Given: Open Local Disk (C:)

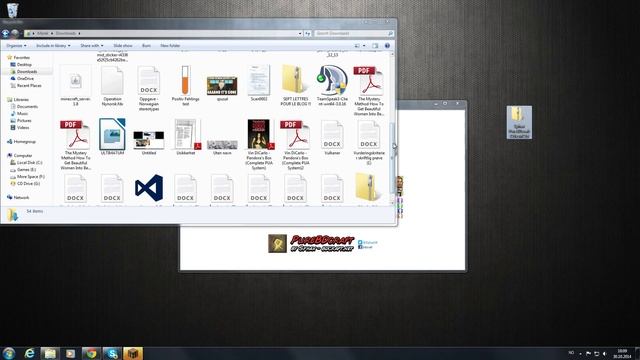Looking at the screenshot, I should coord(29,162).
